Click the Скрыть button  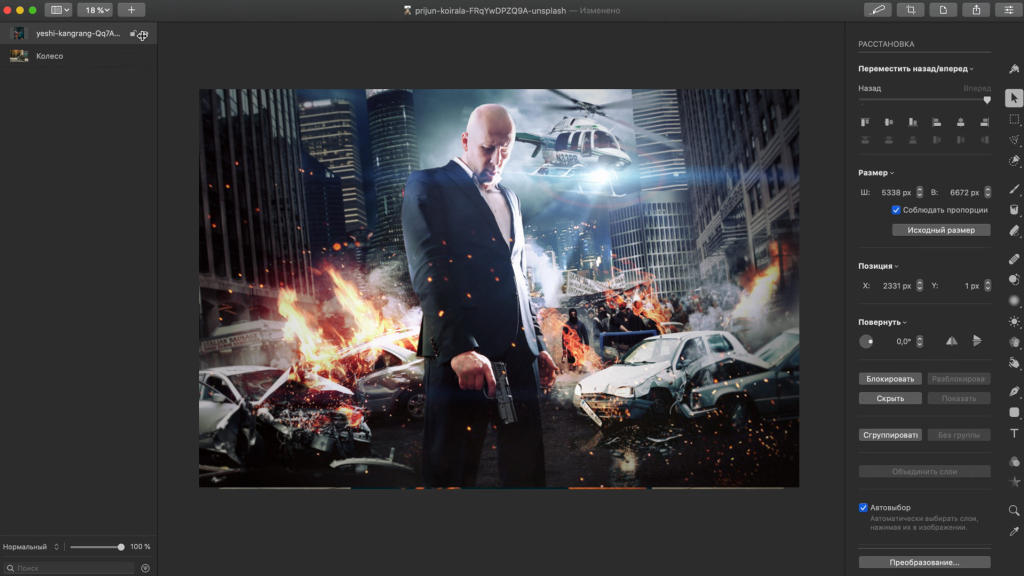[890, 398]
